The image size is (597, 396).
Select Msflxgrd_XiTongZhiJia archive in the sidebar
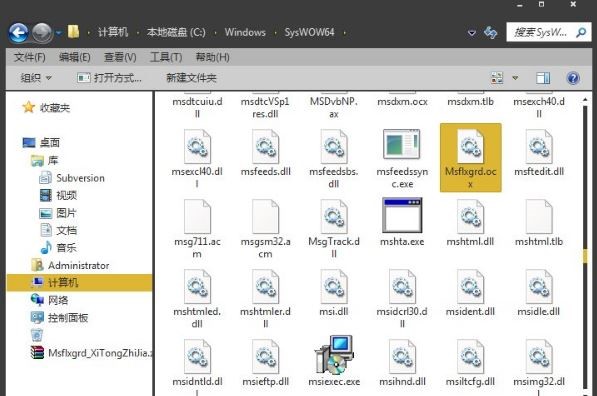tap(100, 353)
